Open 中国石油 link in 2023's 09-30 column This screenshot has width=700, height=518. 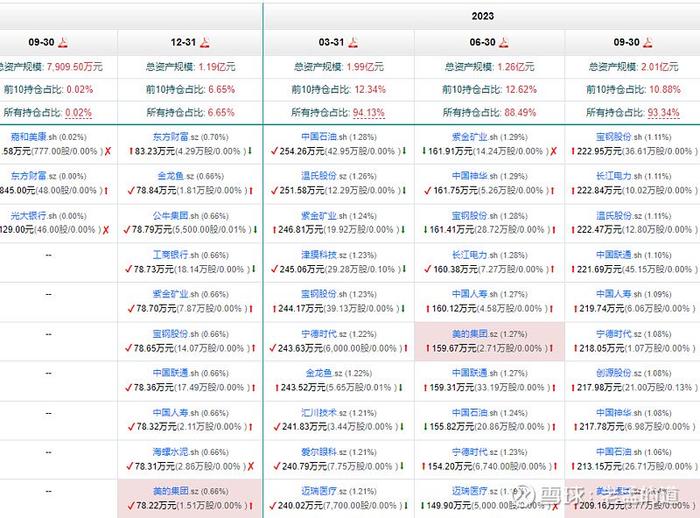614,452
